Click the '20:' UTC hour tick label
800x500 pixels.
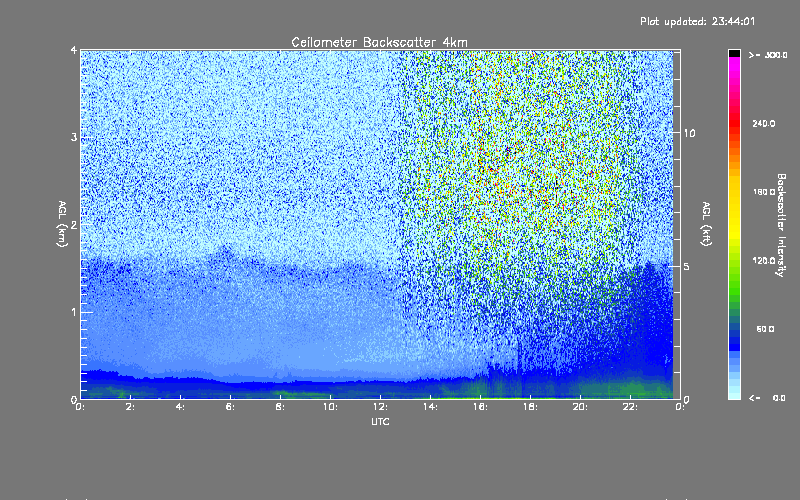pos(580,407)
